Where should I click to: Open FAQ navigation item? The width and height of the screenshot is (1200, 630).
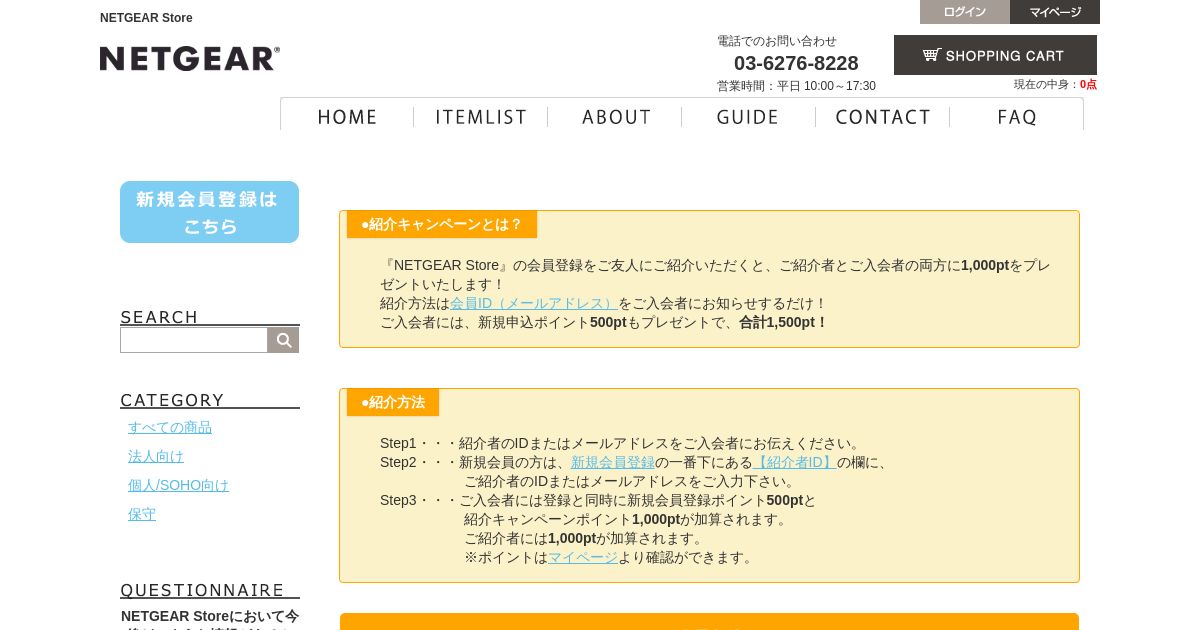[1017, 117]
